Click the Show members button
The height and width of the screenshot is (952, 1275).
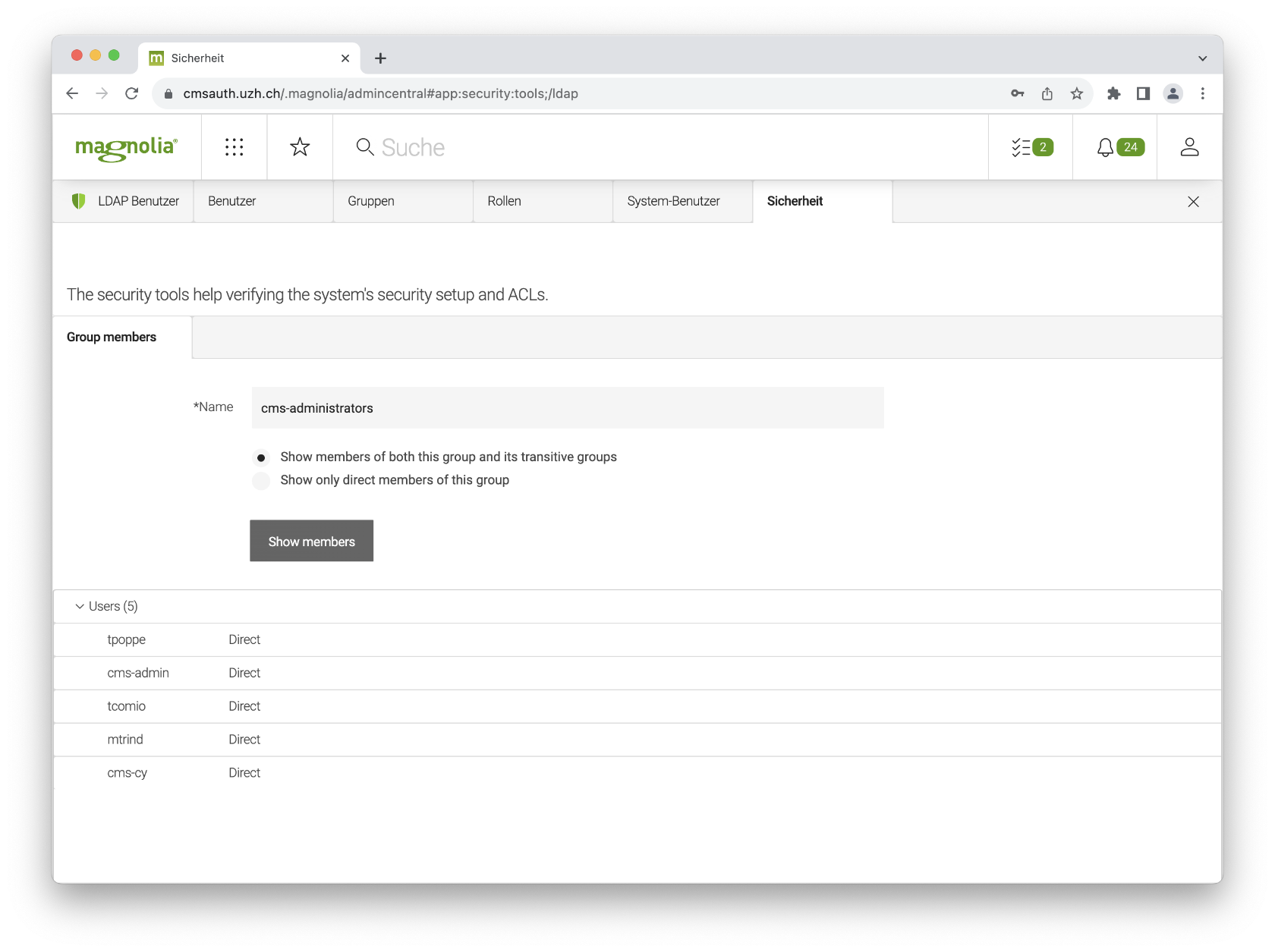click(311, 541)
